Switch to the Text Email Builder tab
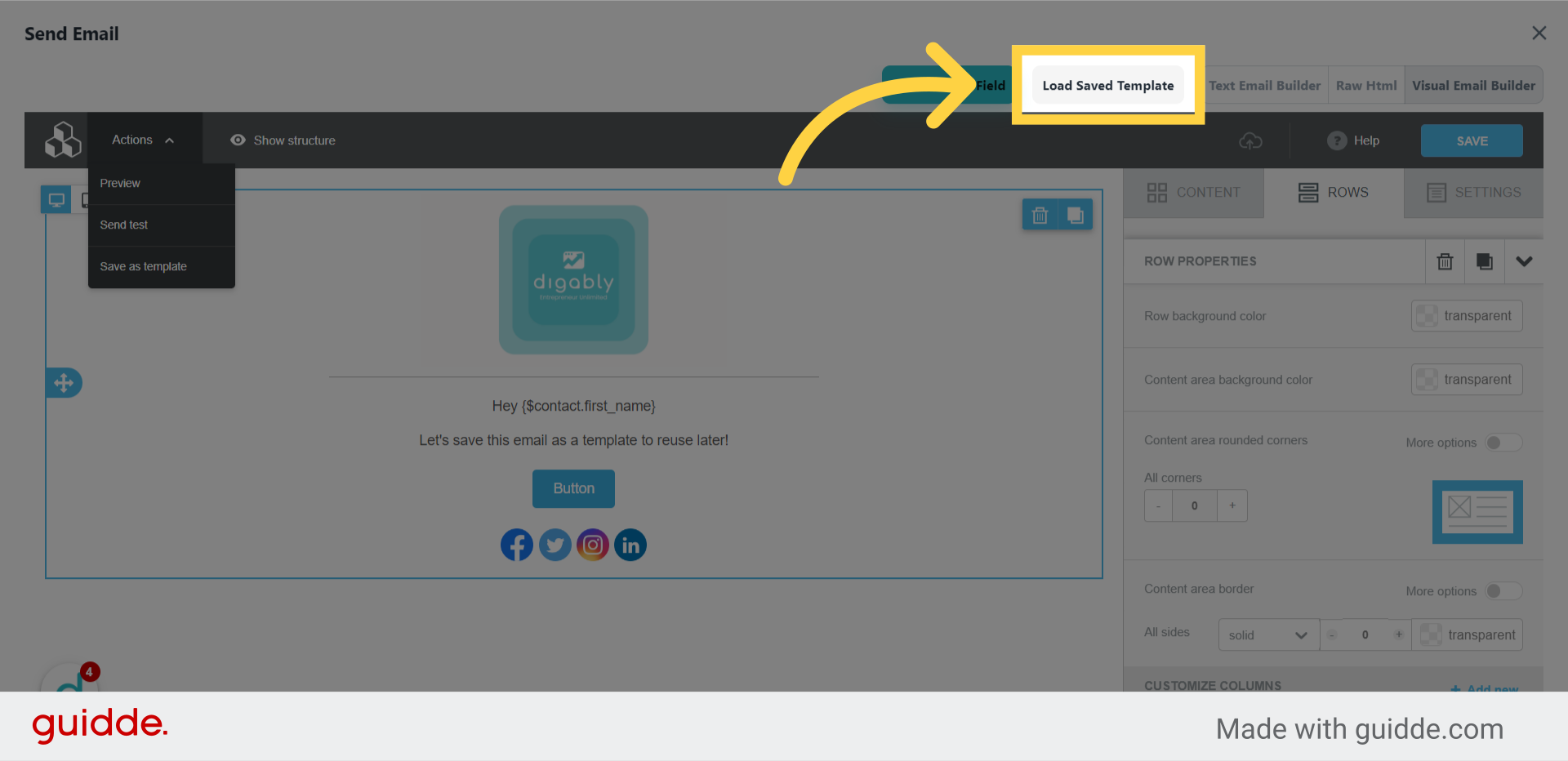Image resolution: width=1568 pixels, height=761 pixels. tap(1264, 85)
